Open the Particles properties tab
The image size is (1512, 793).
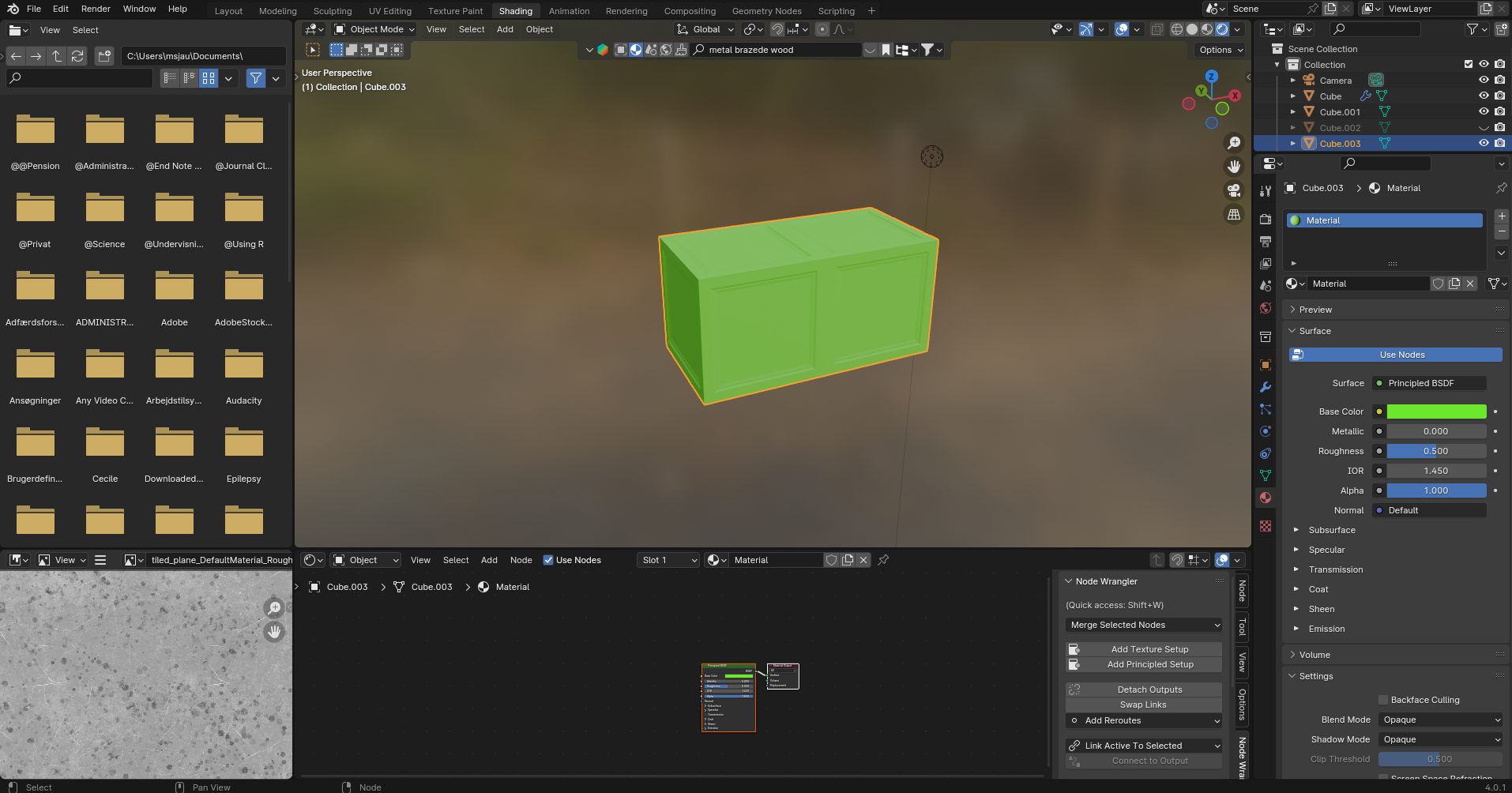click(1266, 409)
